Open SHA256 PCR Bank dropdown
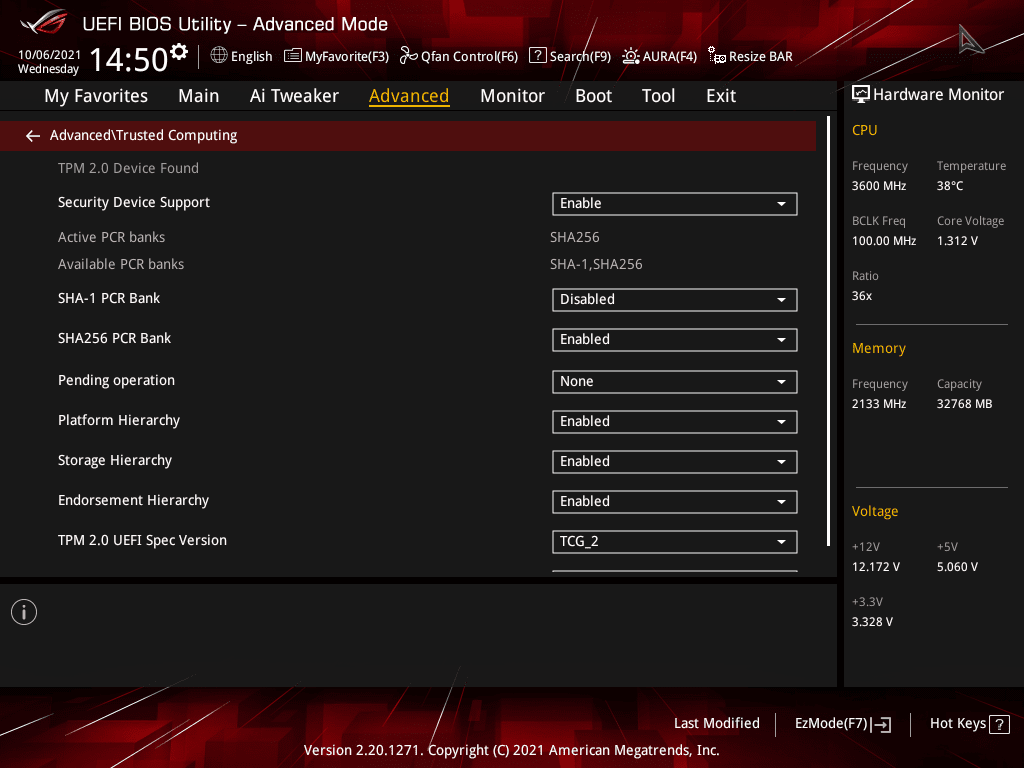This screenshot has height=768, width=1024. [675, 340]
